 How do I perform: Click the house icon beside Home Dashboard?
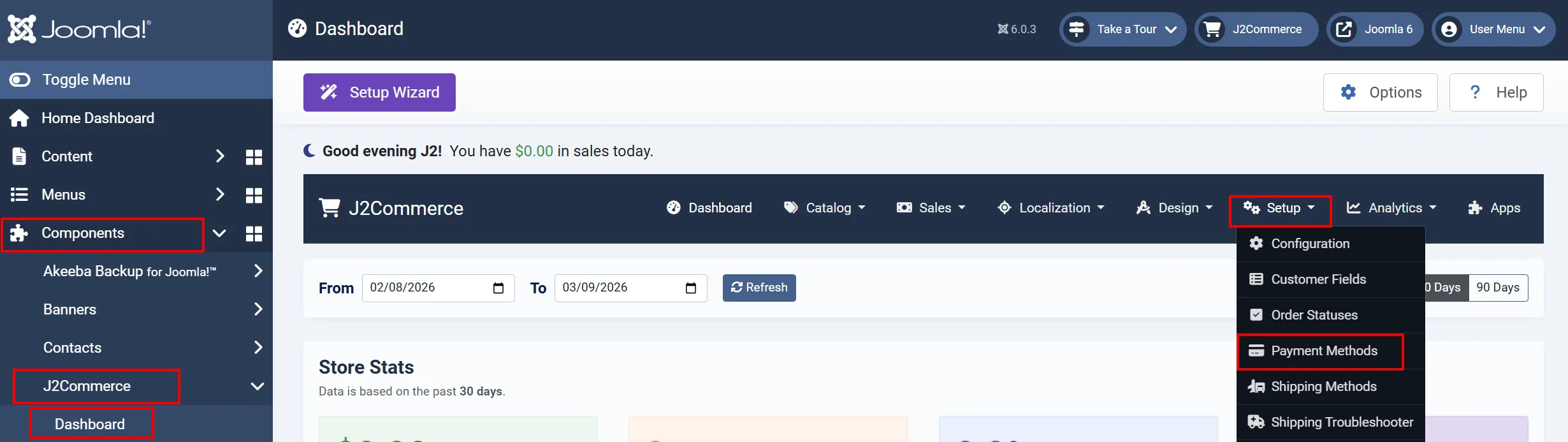(19, 118)
